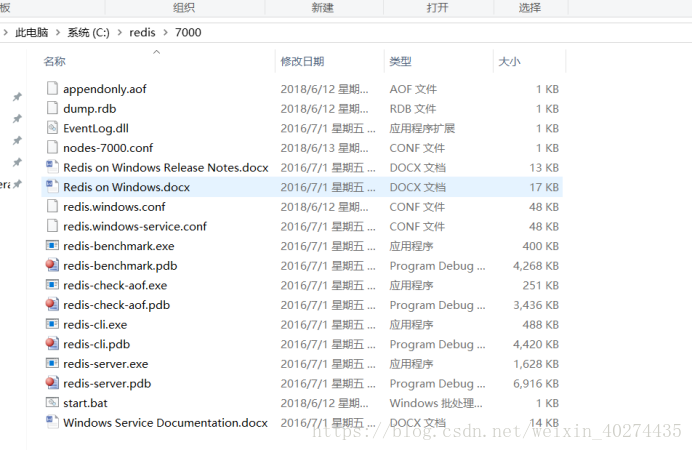Click the 4,268 KB size value

click(536, 265)
